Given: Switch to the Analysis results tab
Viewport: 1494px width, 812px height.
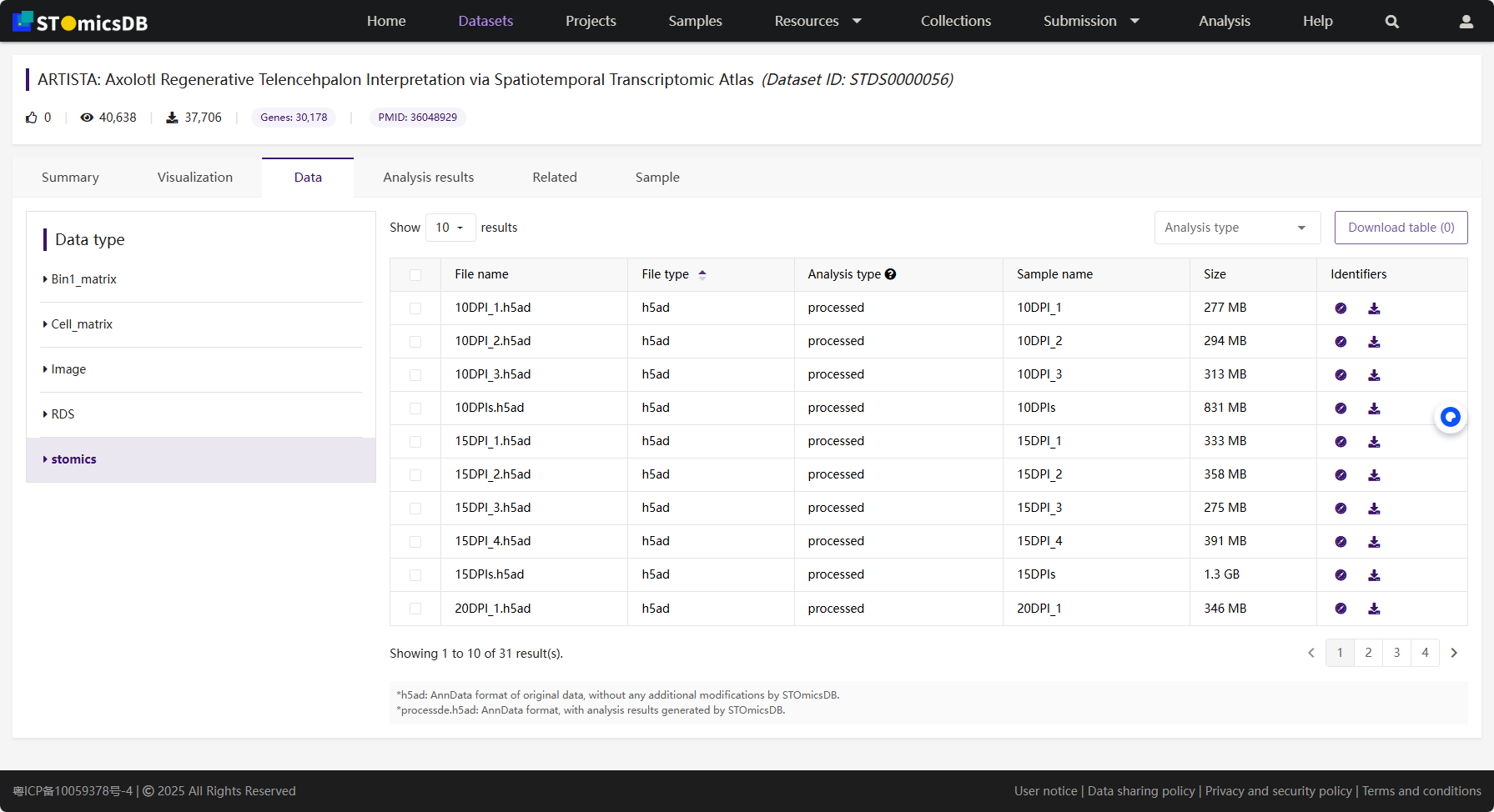Looking at the screenshot, I should (x=429, y=178).
